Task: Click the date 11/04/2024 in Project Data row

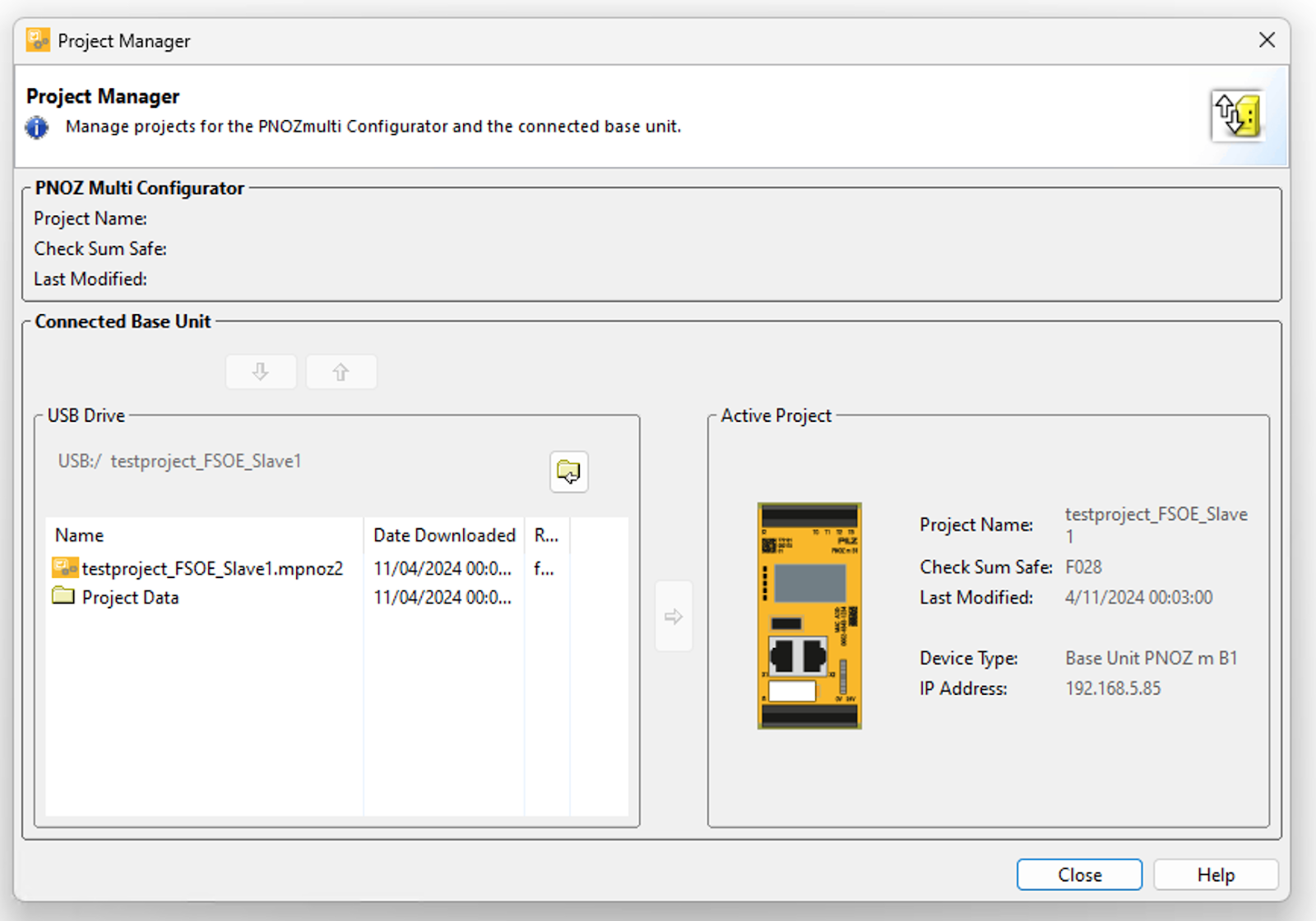Action: pos(443,598)
